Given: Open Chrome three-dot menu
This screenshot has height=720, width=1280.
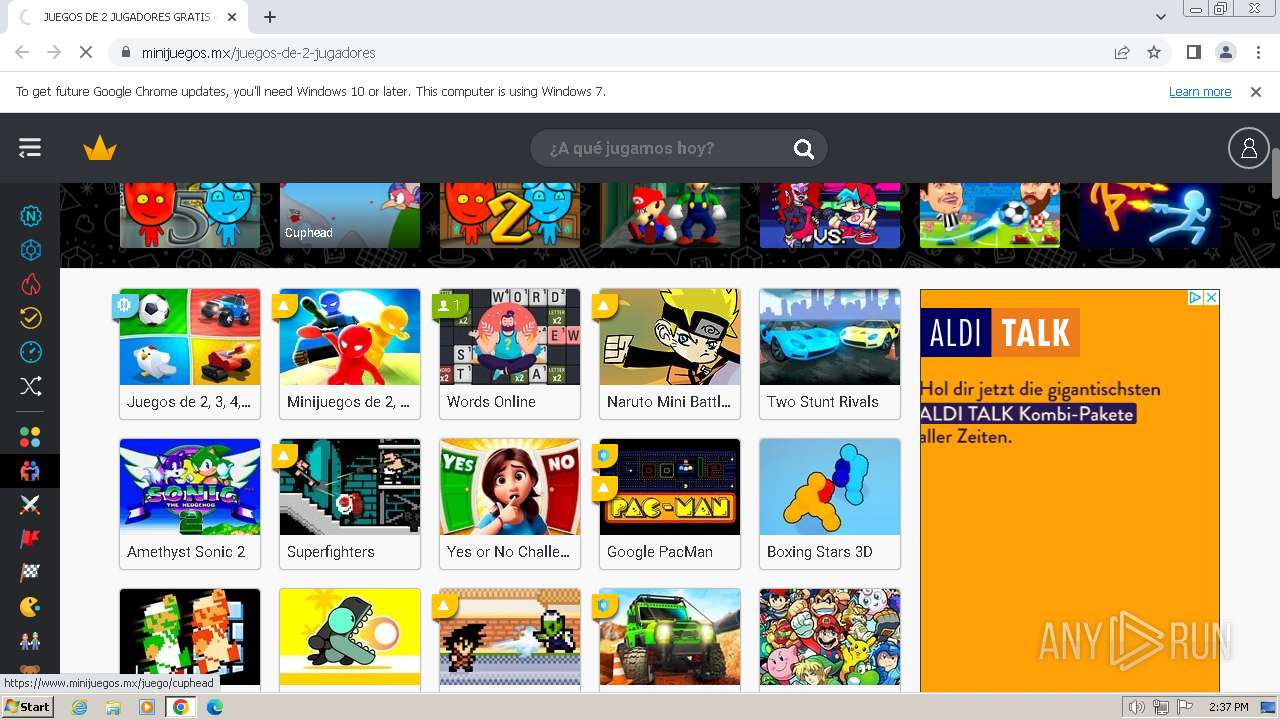Looking at the screenshot, I should pos(1256,52).
